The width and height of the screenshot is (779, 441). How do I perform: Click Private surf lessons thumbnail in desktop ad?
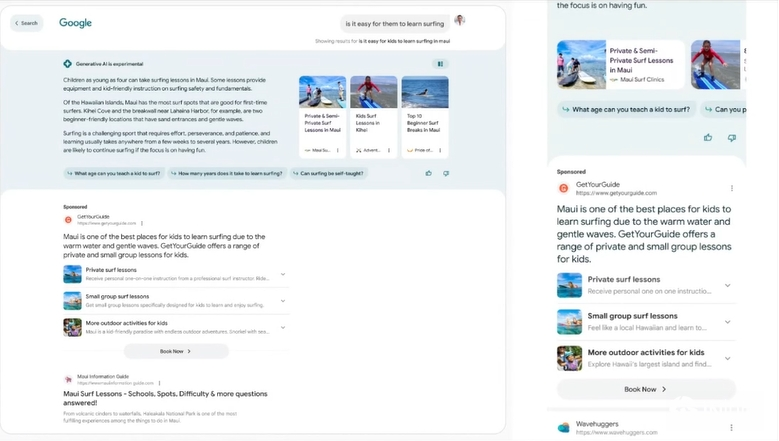pos(73,274)
